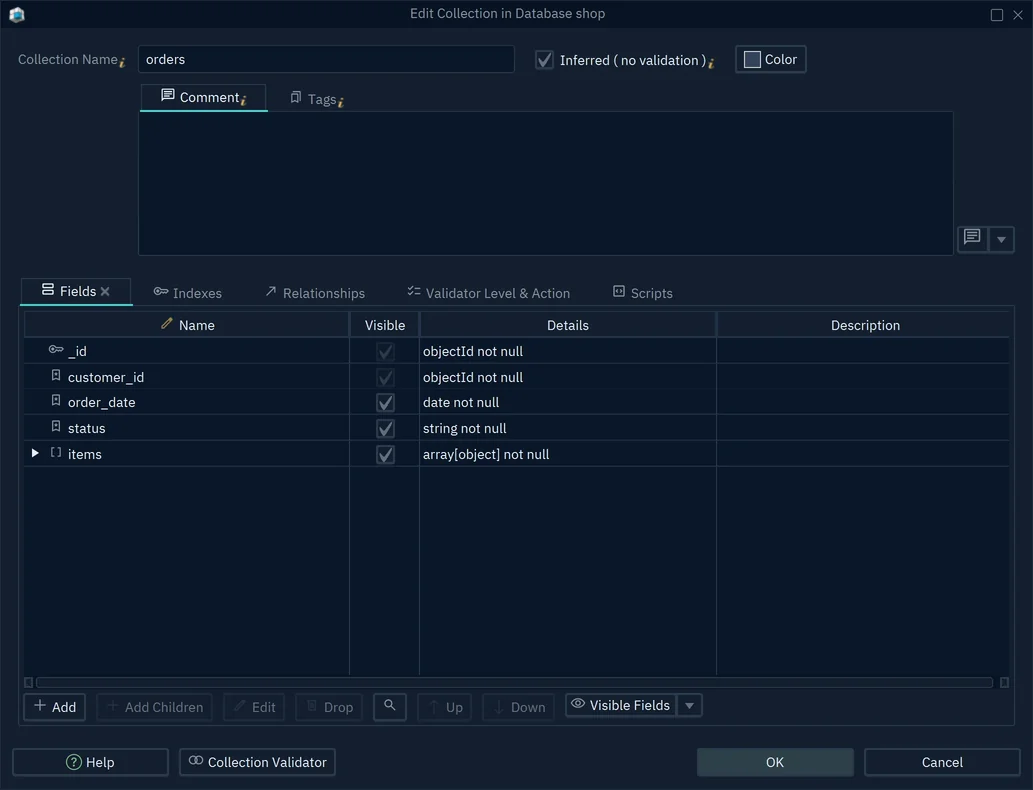
Task: Click the Up button
Action: point(445,707)
